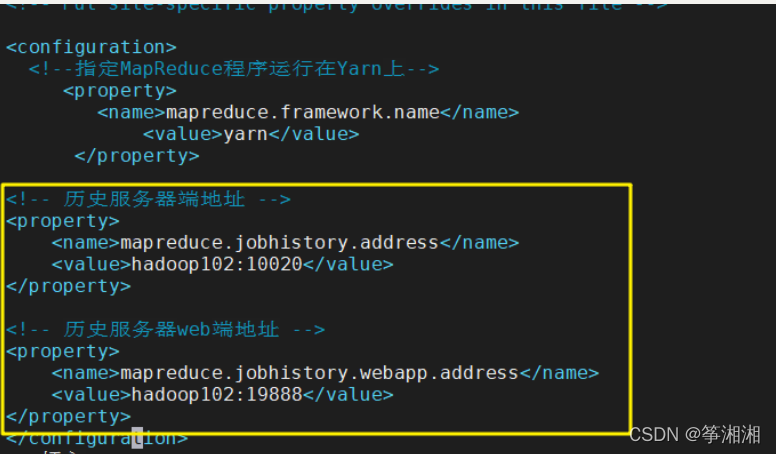The image size is (776, 454).
Task: Click the </property> tag below hadoop102:19888
Action: pos(68,416)
